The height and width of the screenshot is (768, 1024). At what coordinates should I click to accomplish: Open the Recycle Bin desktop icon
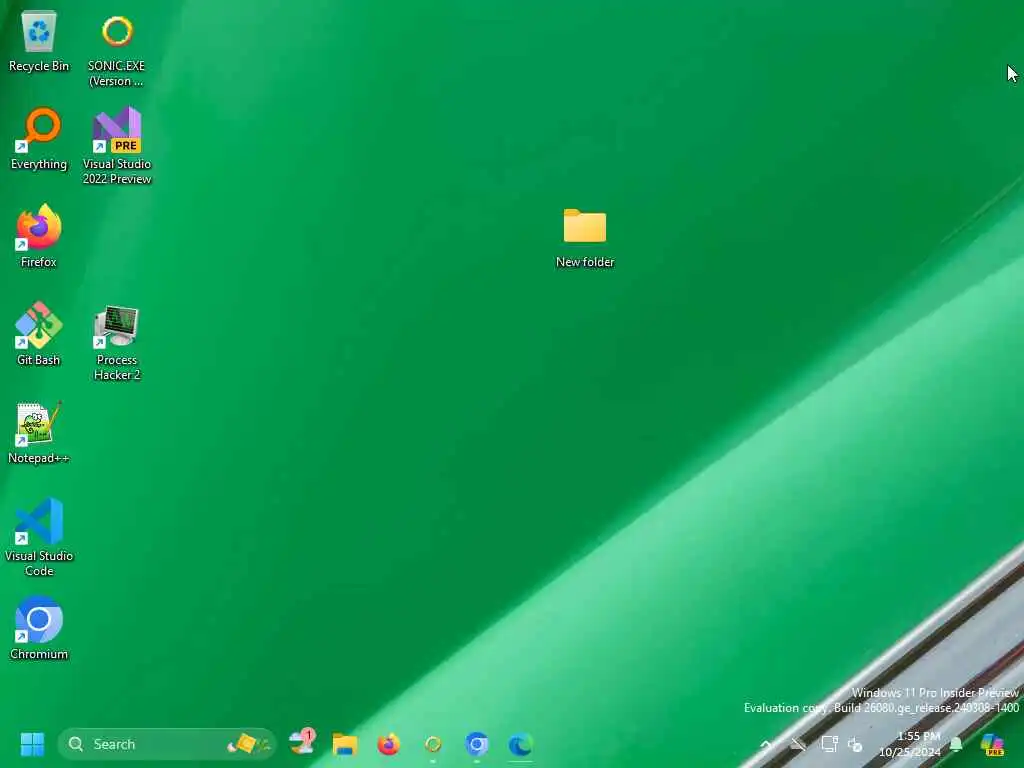point(39,40)
